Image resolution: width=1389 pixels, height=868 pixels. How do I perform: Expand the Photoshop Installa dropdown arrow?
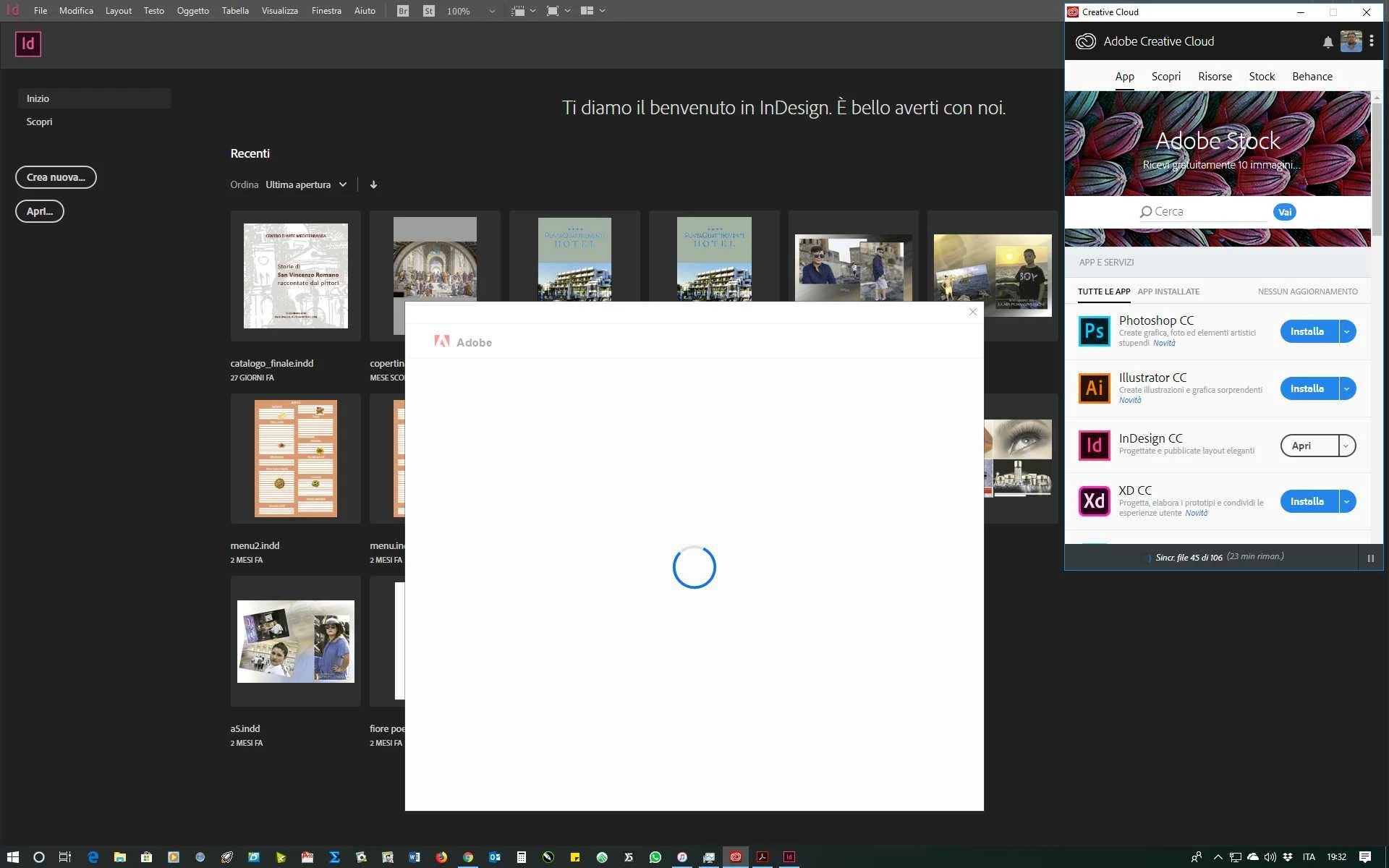[1347, 331]
